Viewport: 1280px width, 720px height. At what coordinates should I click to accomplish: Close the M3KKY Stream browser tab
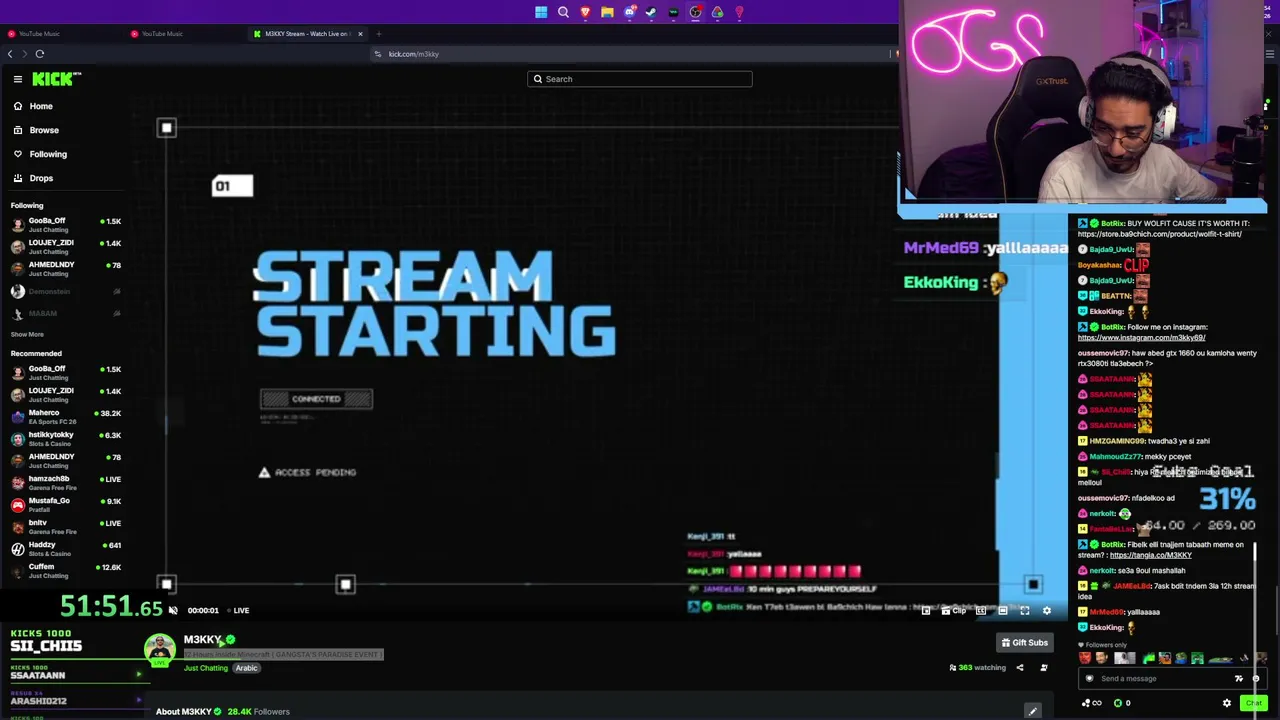(360, 34)
